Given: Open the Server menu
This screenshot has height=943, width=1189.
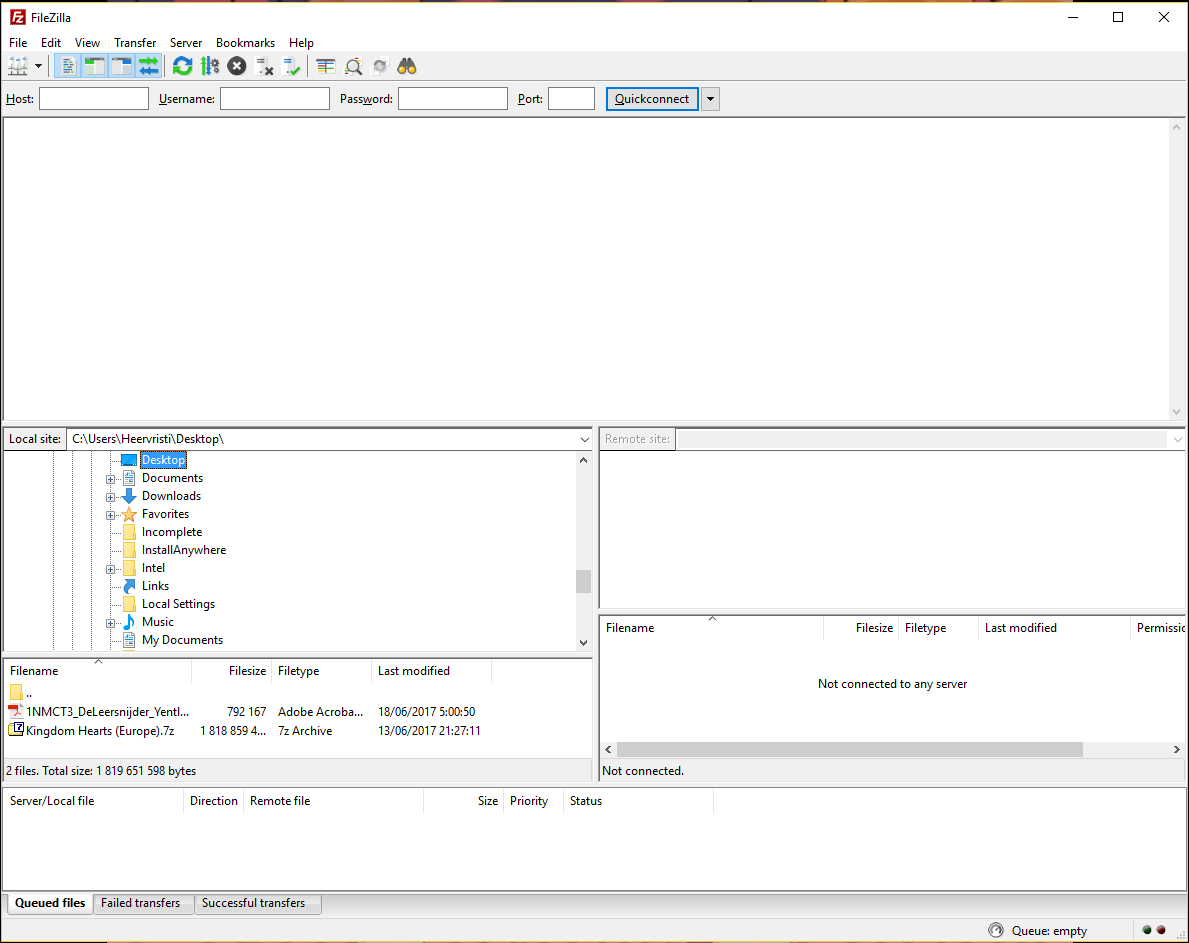Looking at the screenshot, I should tap(186, 42).
